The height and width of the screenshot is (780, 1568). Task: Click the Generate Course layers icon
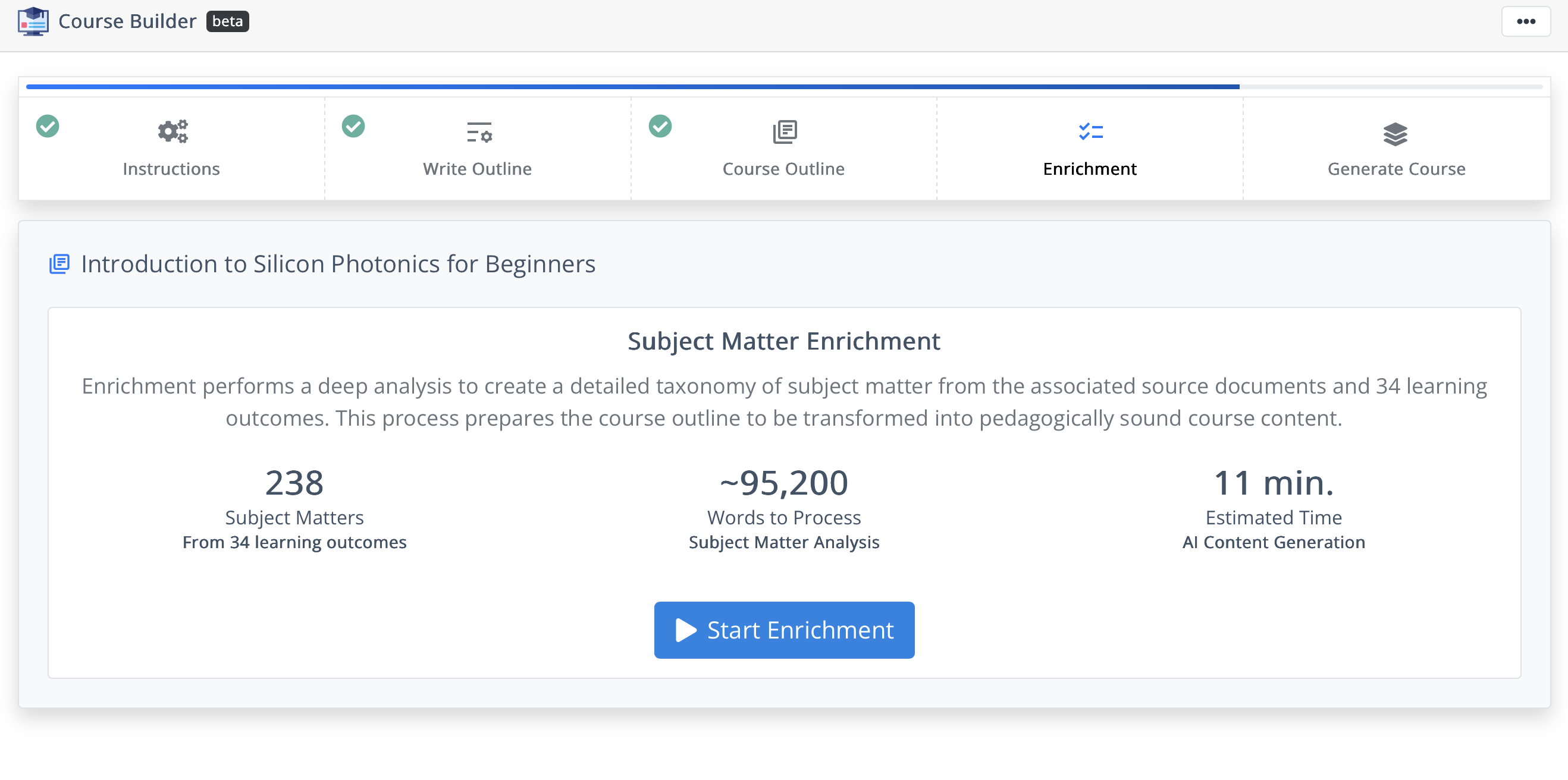(1395, 134)
